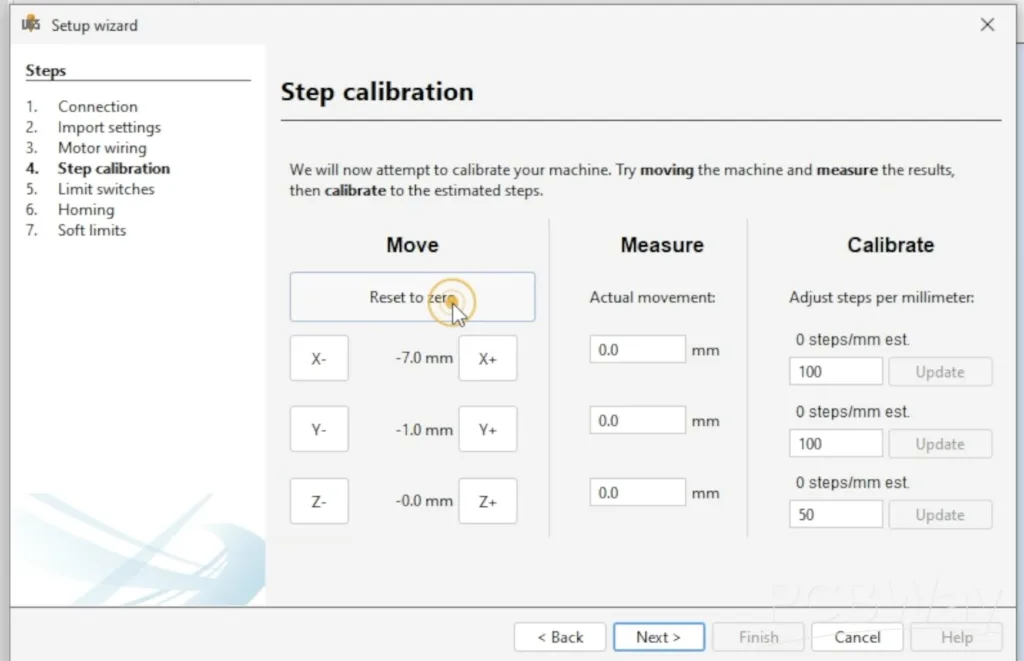Return to previous step with Back

560,637
